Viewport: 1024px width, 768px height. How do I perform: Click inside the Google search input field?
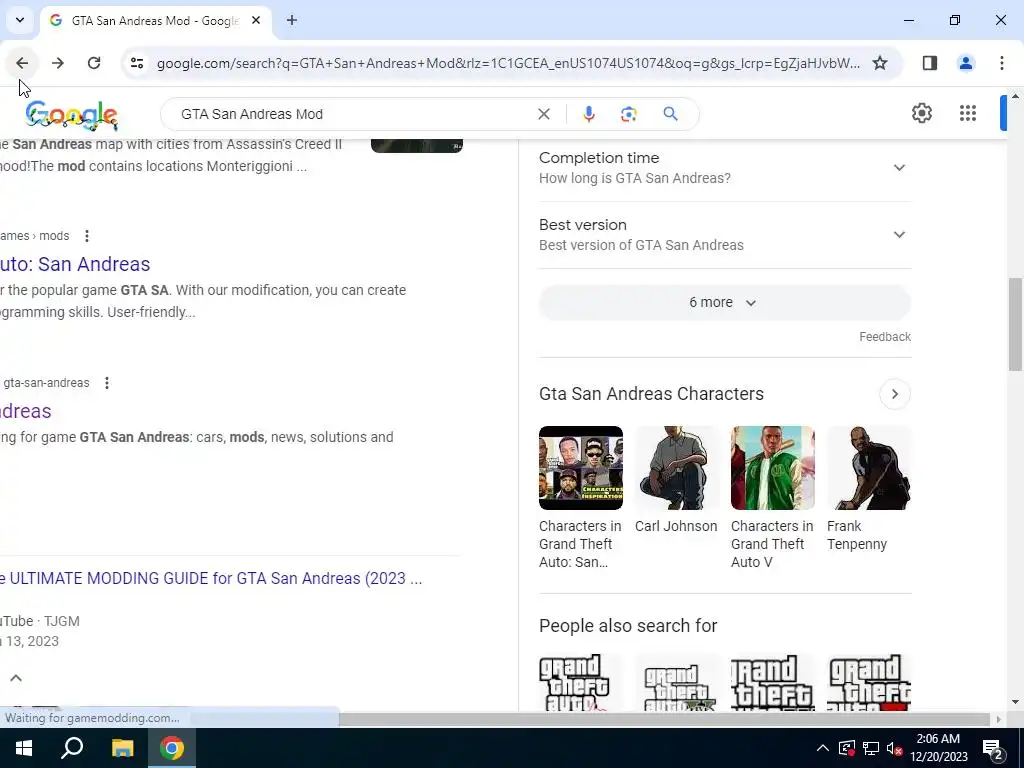point(353,114)
